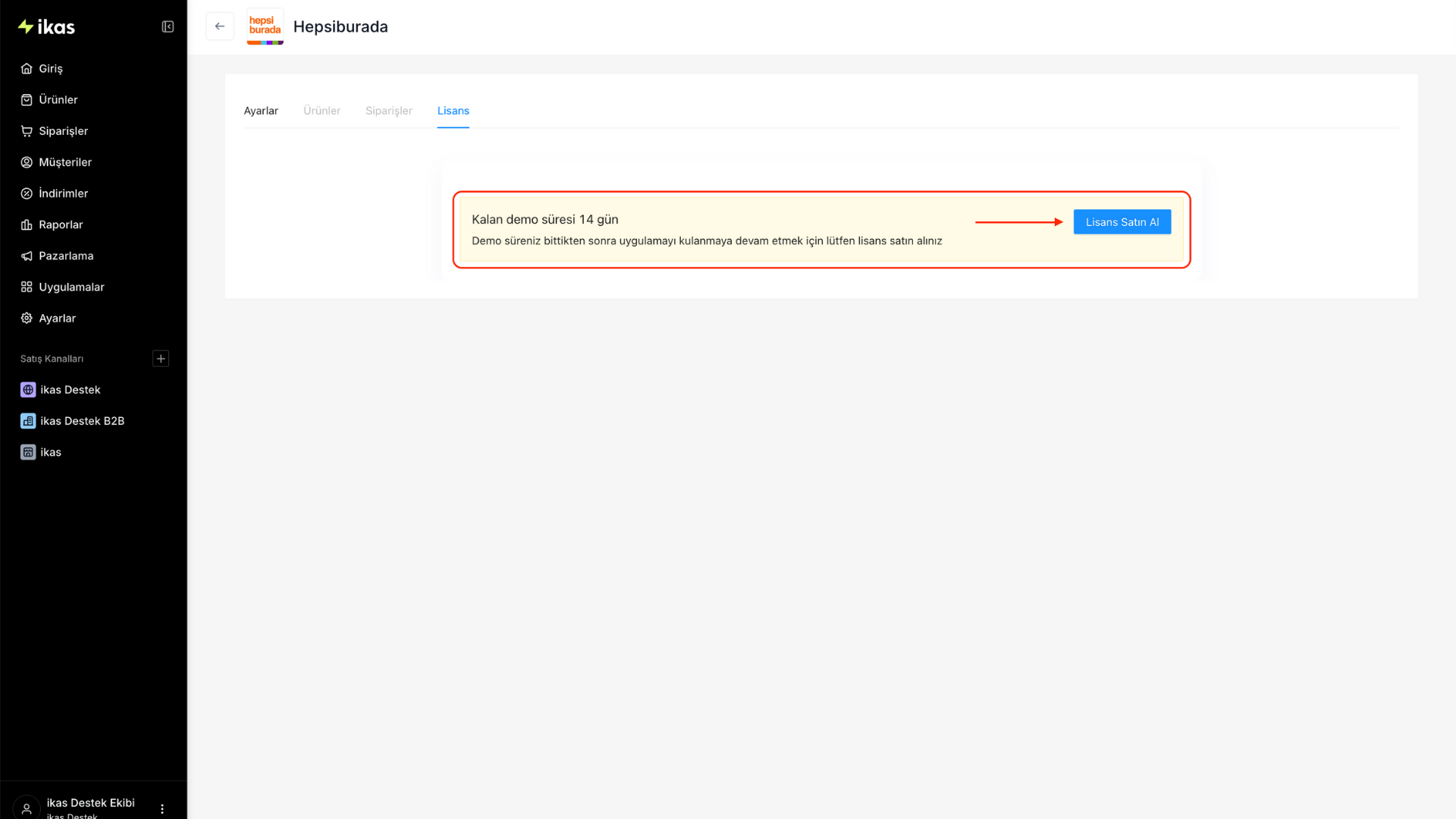
Task: Open the Pazarlama megaphone icon
Action: (x=27, y=256)
